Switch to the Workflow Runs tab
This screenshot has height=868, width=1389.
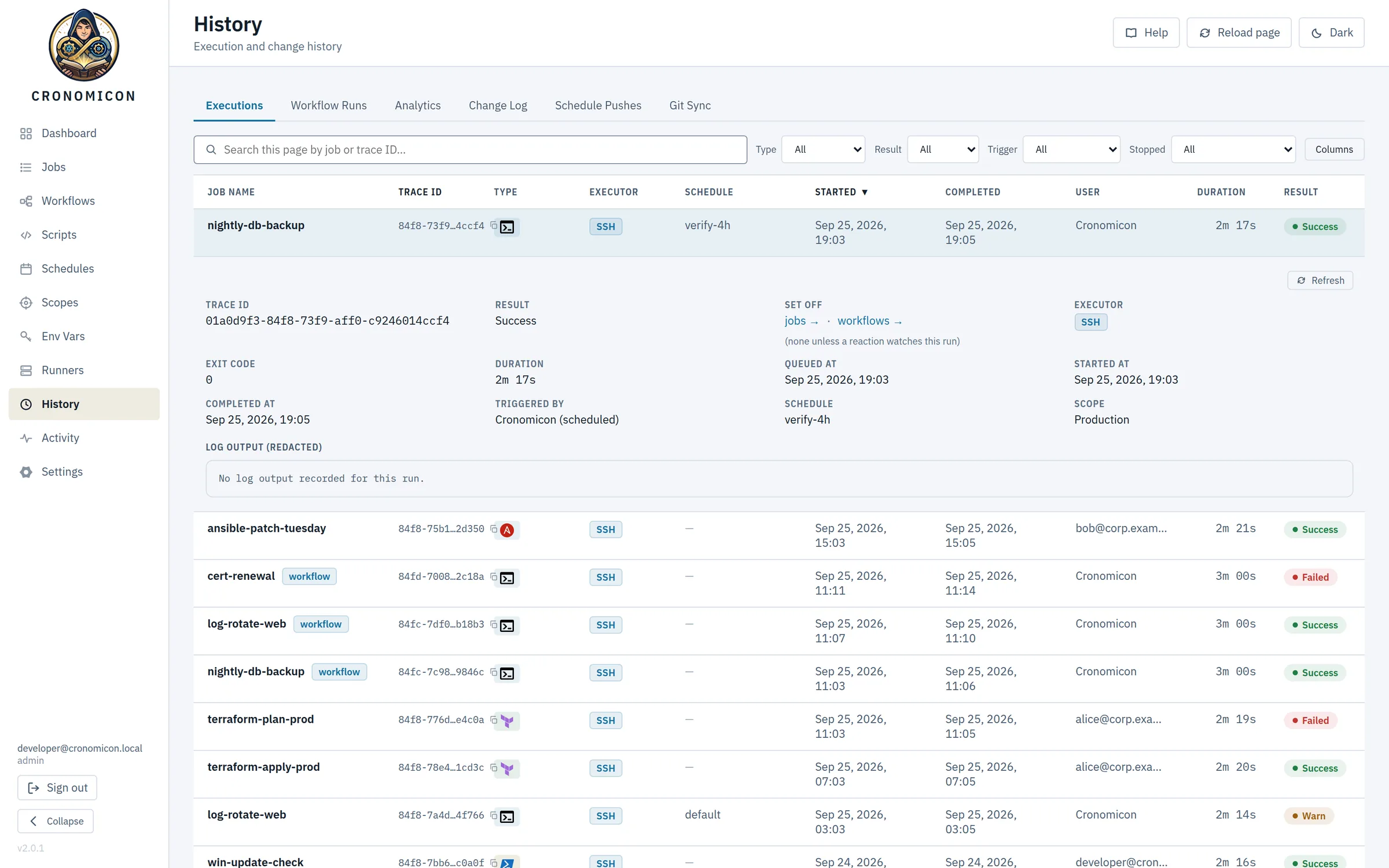click(x=329, y=105)
